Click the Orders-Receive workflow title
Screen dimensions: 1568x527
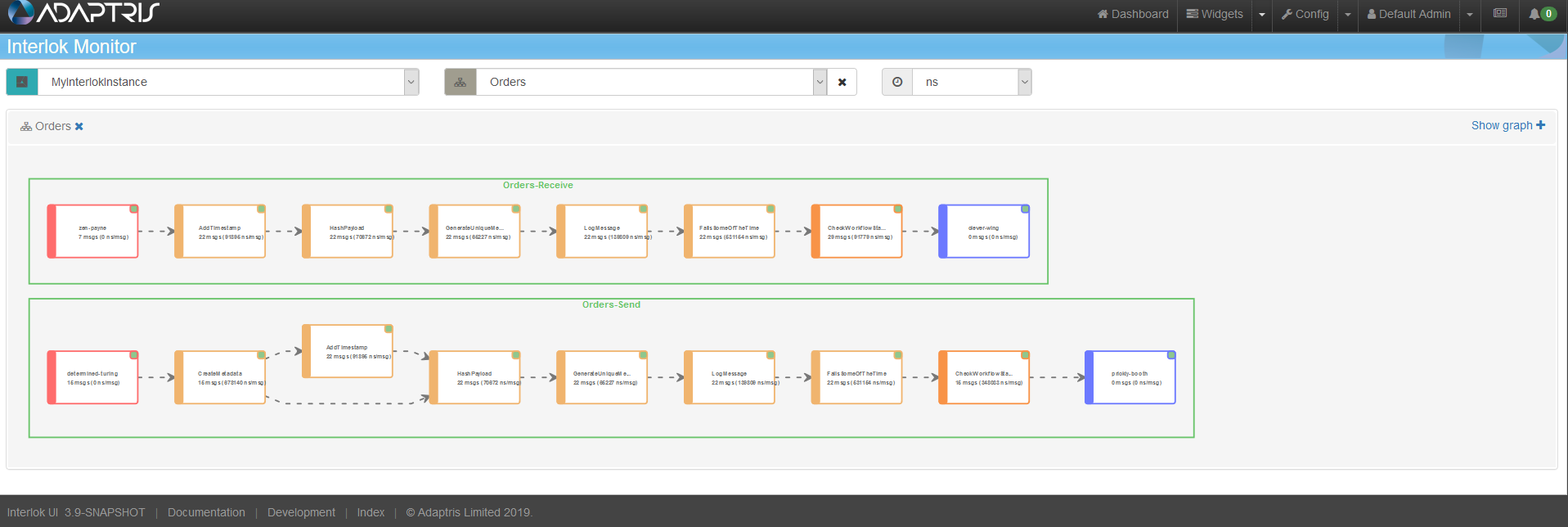(x=538, y=185)
